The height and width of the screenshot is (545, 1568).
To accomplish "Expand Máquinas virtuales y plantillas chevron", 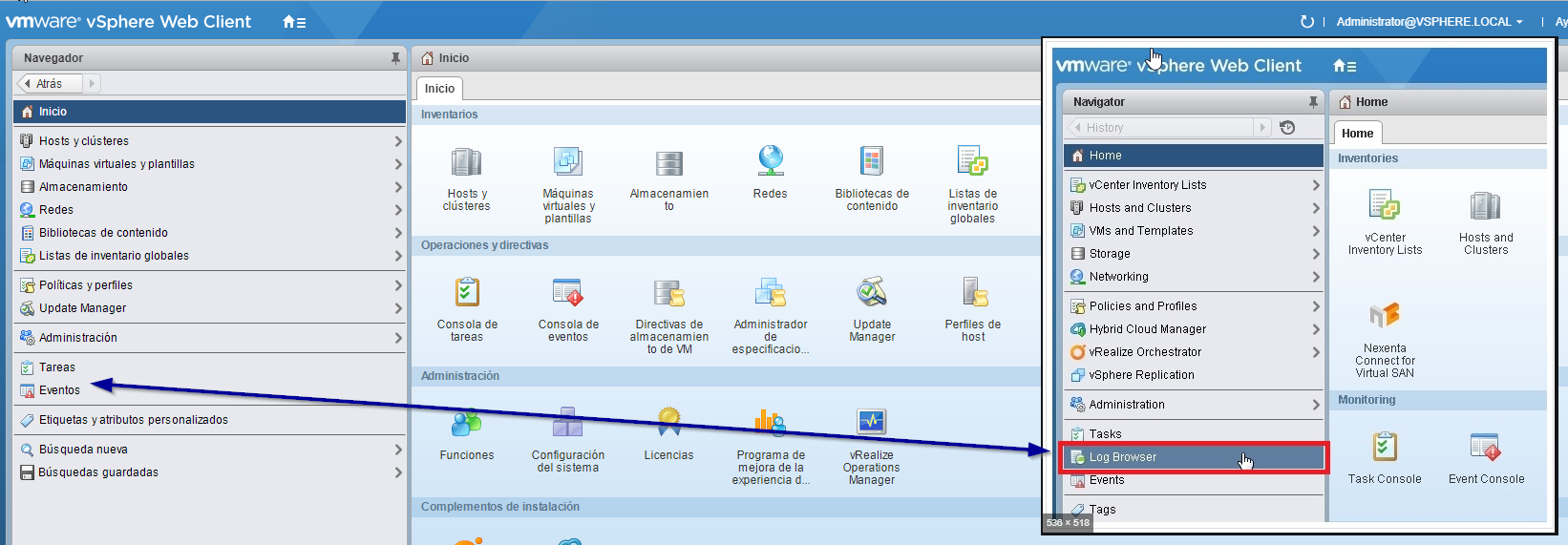I will [x=398, y=164].
